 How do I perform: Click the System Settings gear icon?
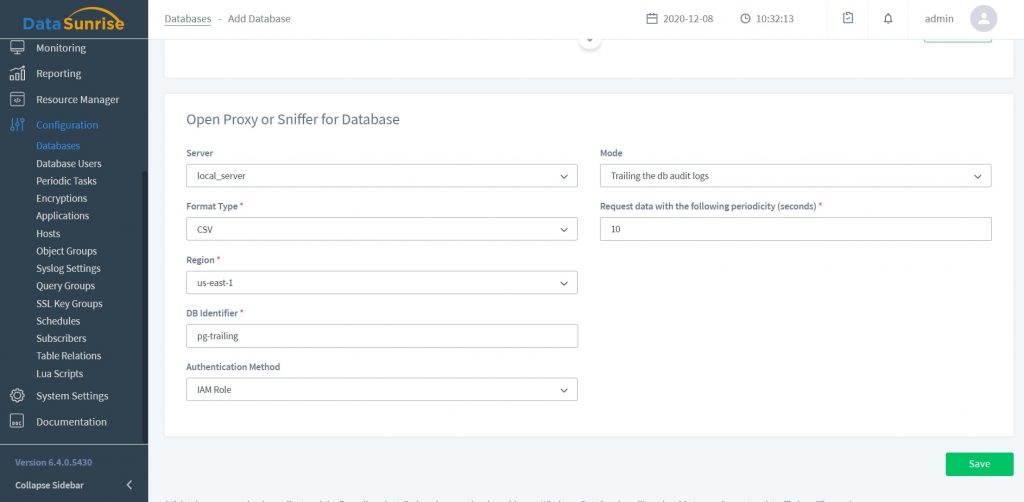(17, 396)
